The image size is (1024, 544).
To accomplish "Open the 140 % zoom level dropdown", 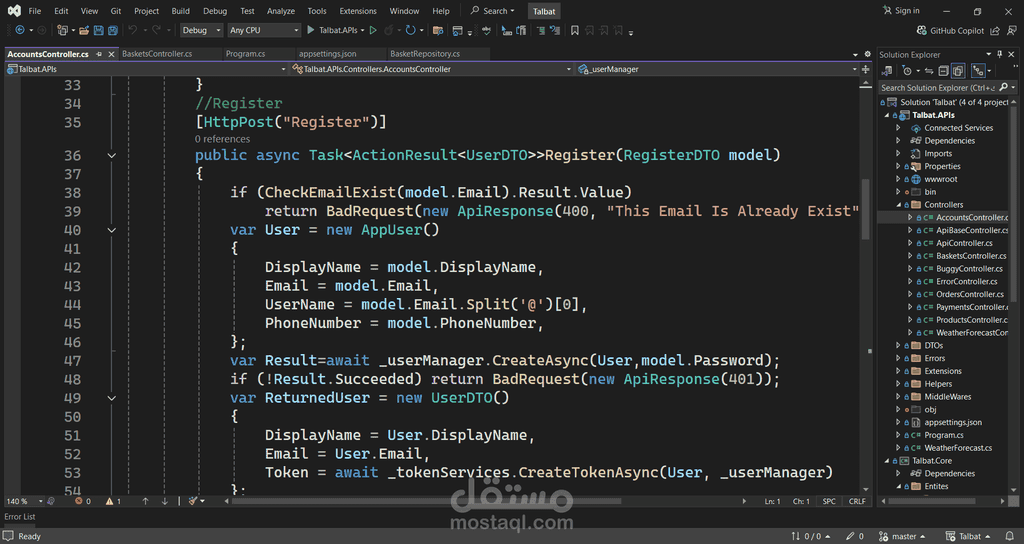I will pyautogui.click(x=24, y=502).
